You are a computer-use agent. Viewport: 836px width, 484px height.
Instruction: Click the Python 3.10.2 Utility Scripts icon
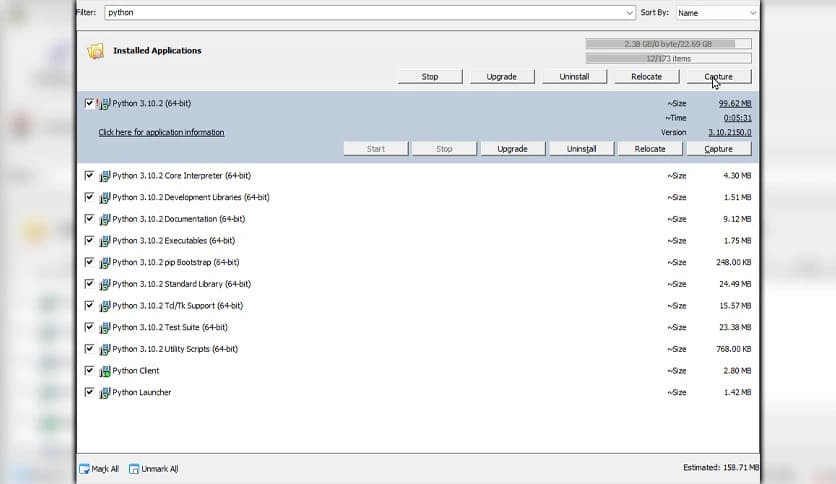click(x=104, y=350)
